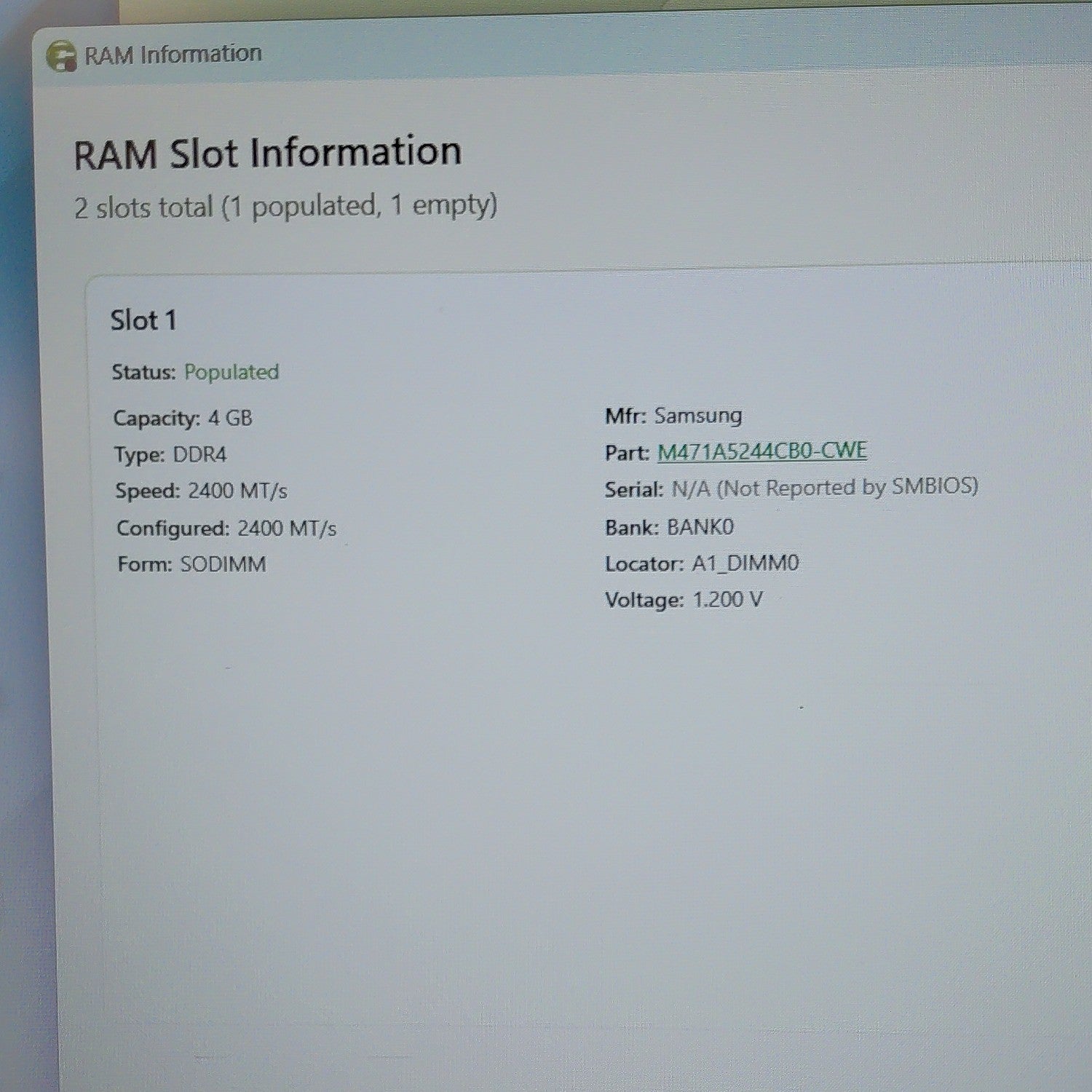
Task: Select the RAM Information window title text
Action: (173, 55)
